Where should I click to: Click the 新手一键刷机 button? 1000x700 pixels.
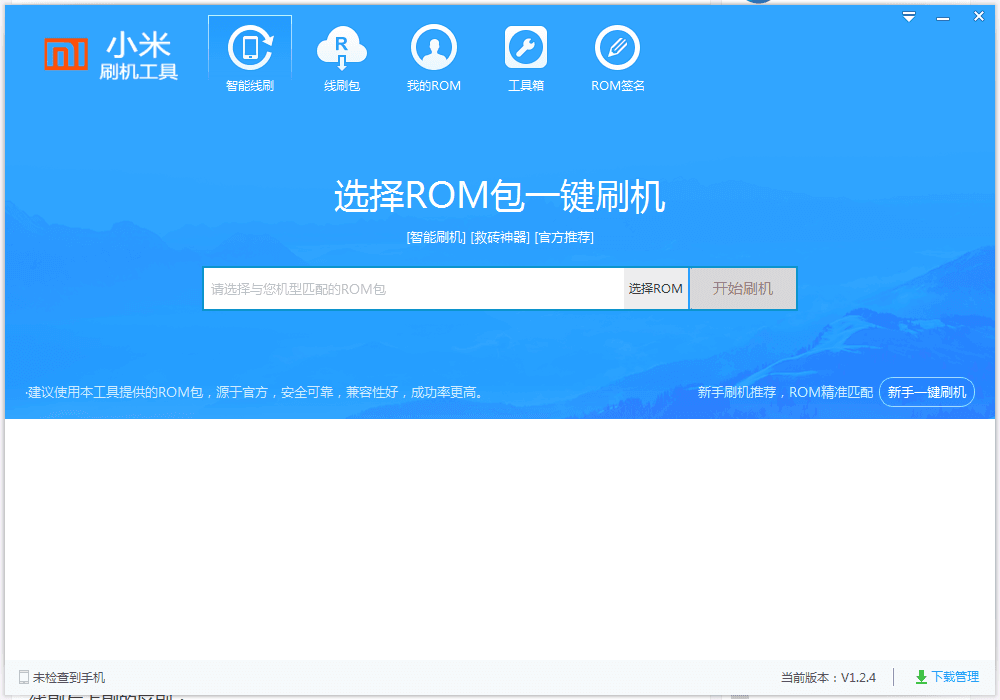click(927, 392)
